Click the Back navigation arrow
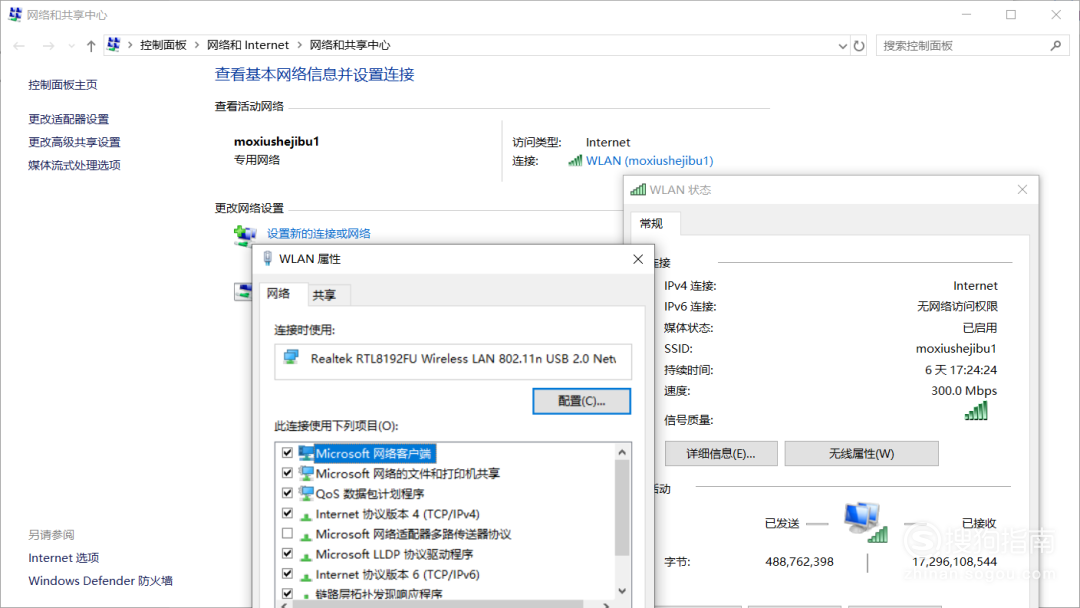Viewport: 1080px width, 608px height. pos(19,45)
